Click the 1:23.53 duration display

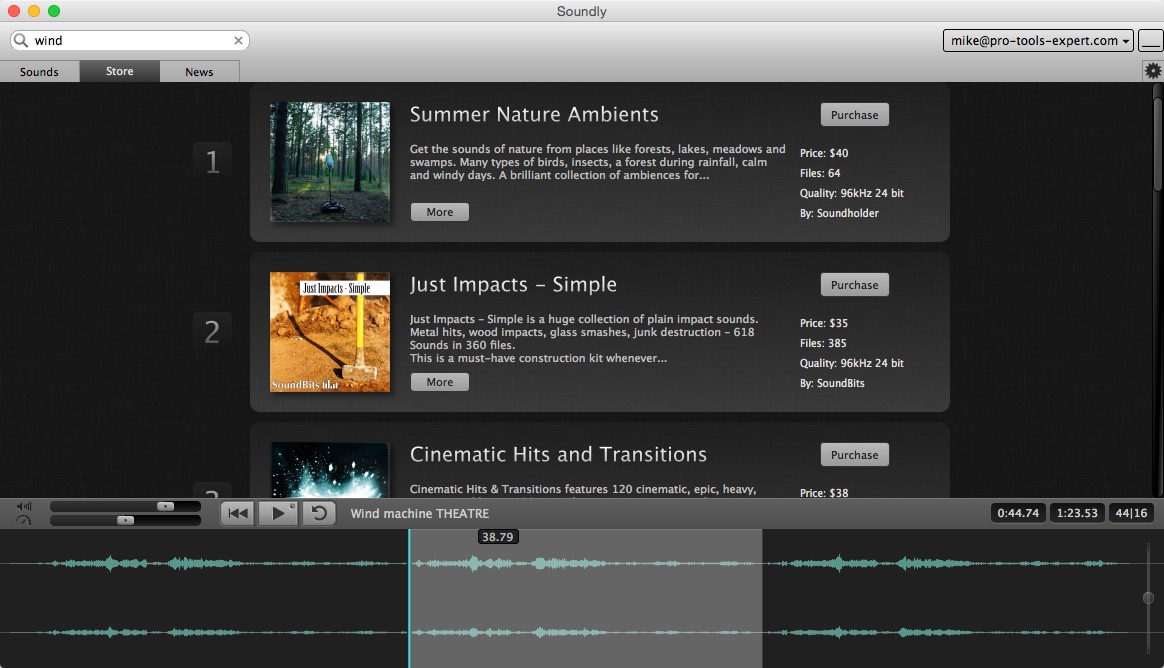point(1077,513)
